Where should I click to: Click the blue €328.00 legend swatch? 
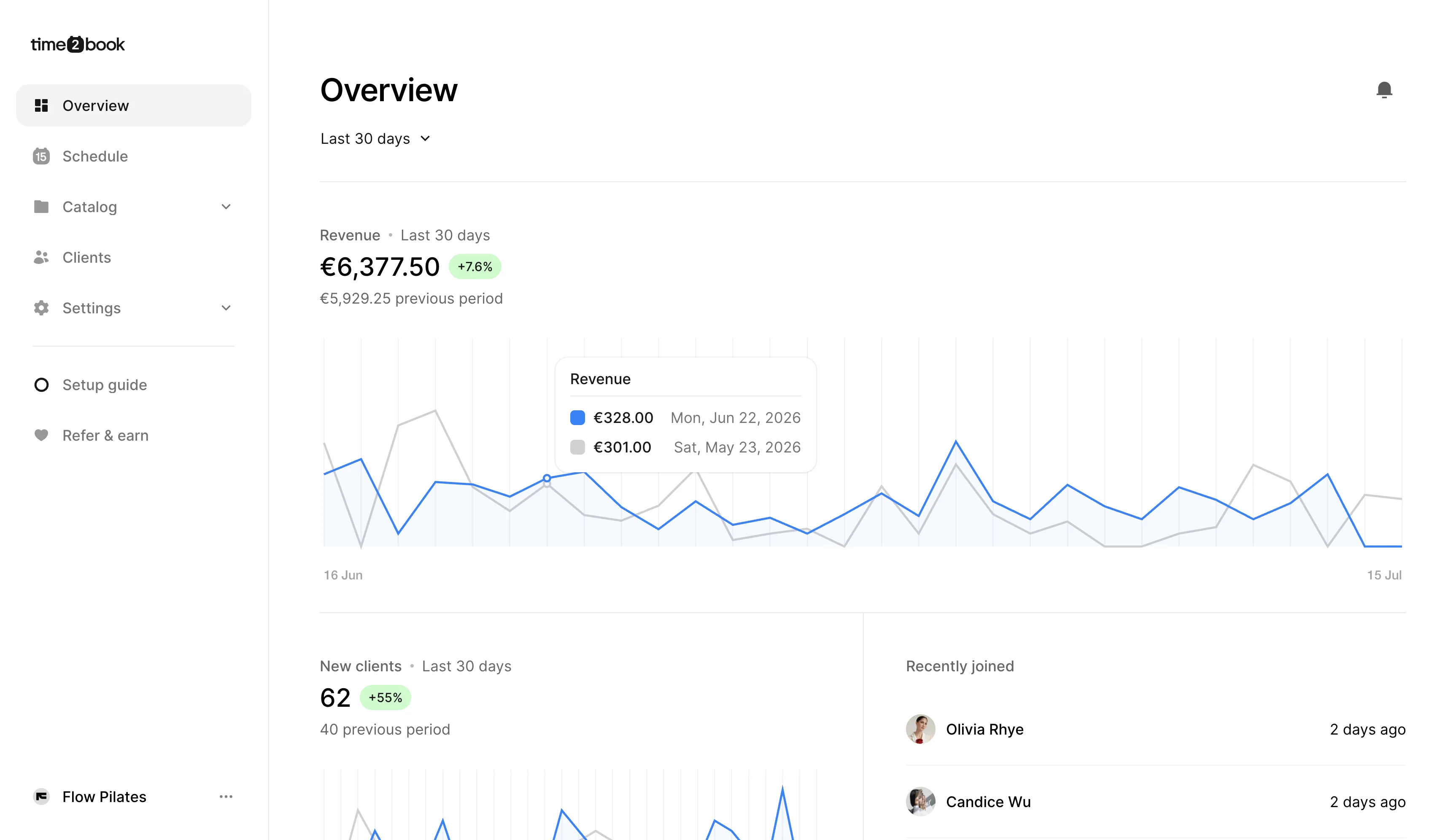[577, 418]
